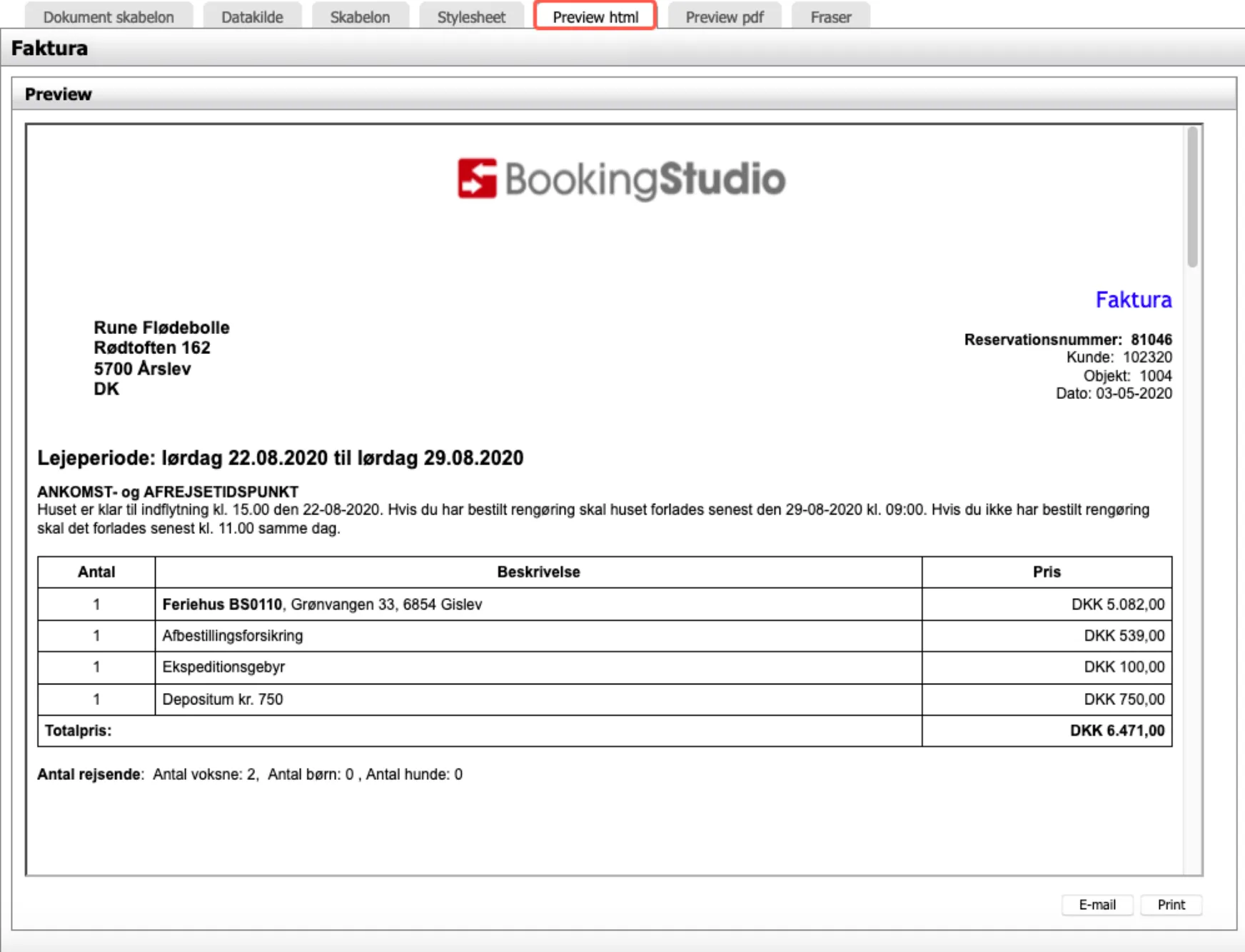Go to the Skabelon tab
The image size is (1245, 952).
(x=360, y=17)
